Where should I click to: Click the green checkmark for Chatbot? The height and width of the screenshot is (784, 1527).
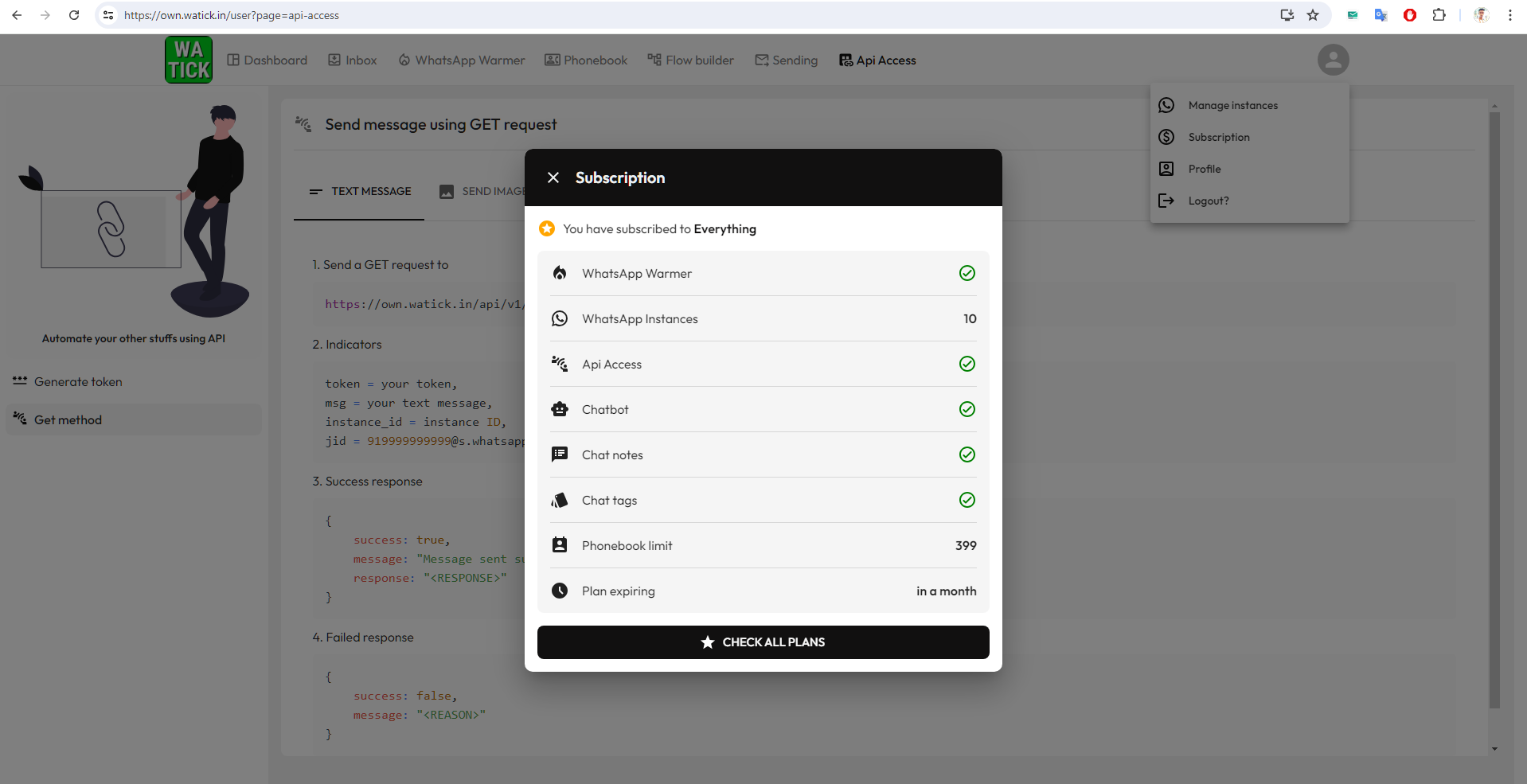(967, 409)
